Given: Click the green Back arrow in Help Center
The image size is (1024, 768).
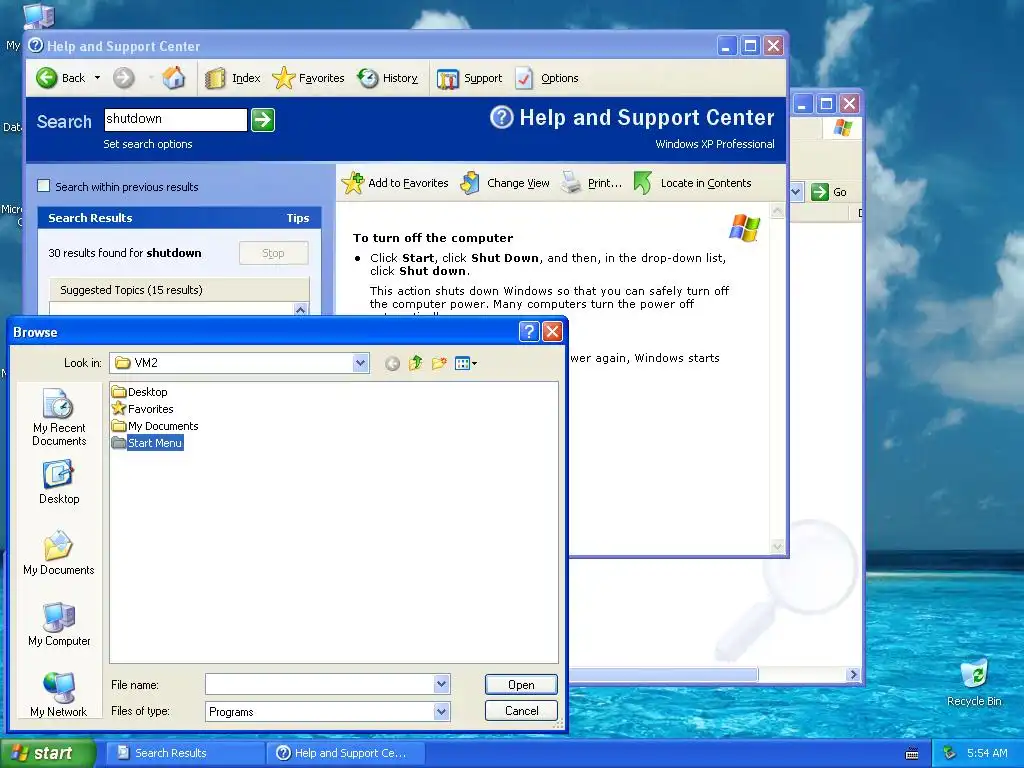Looking at the screenshot, I should (x=46, y=78).
